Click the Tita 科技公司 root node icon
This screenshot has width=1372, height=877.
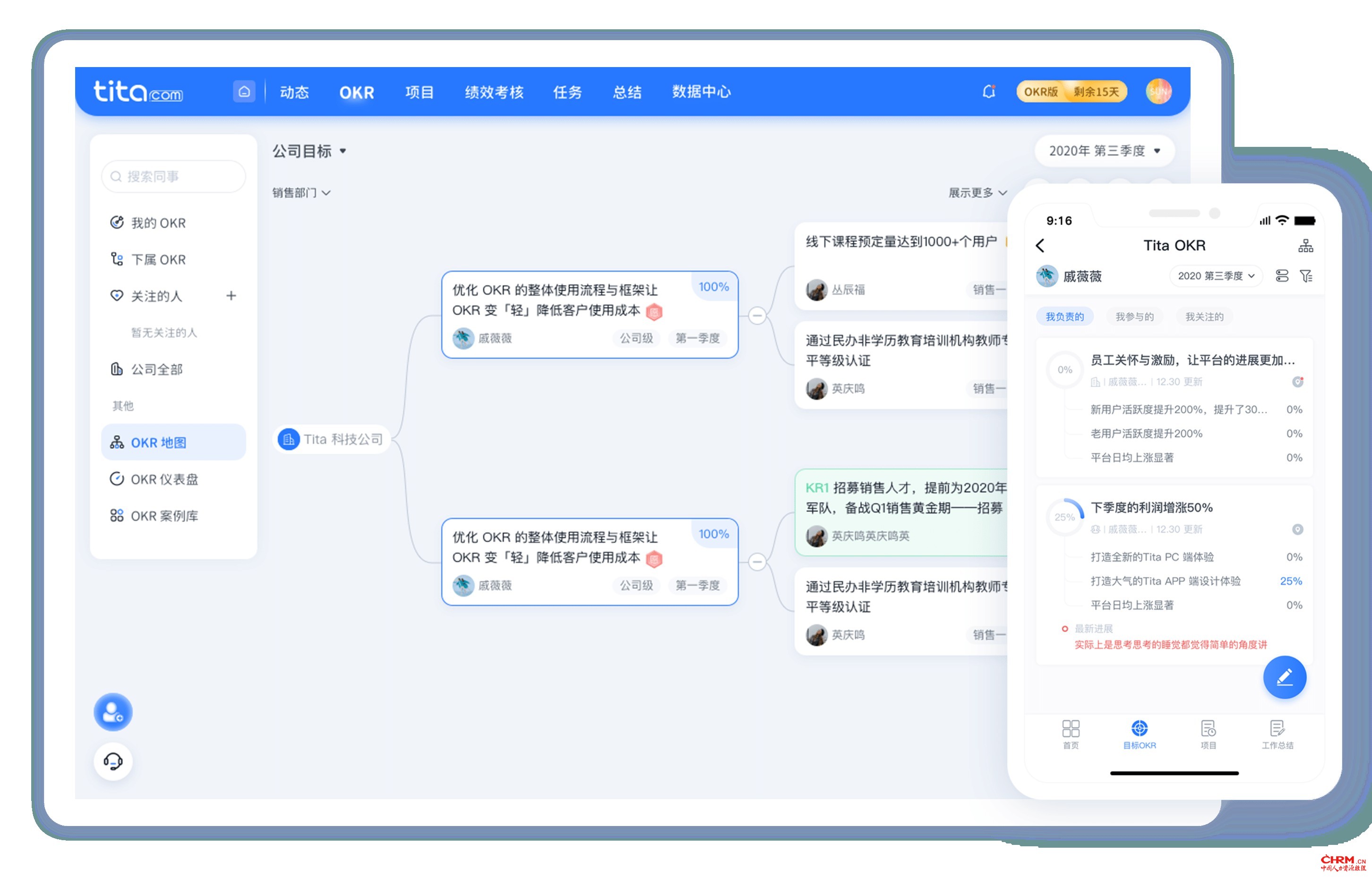click(x=289, y=440)
